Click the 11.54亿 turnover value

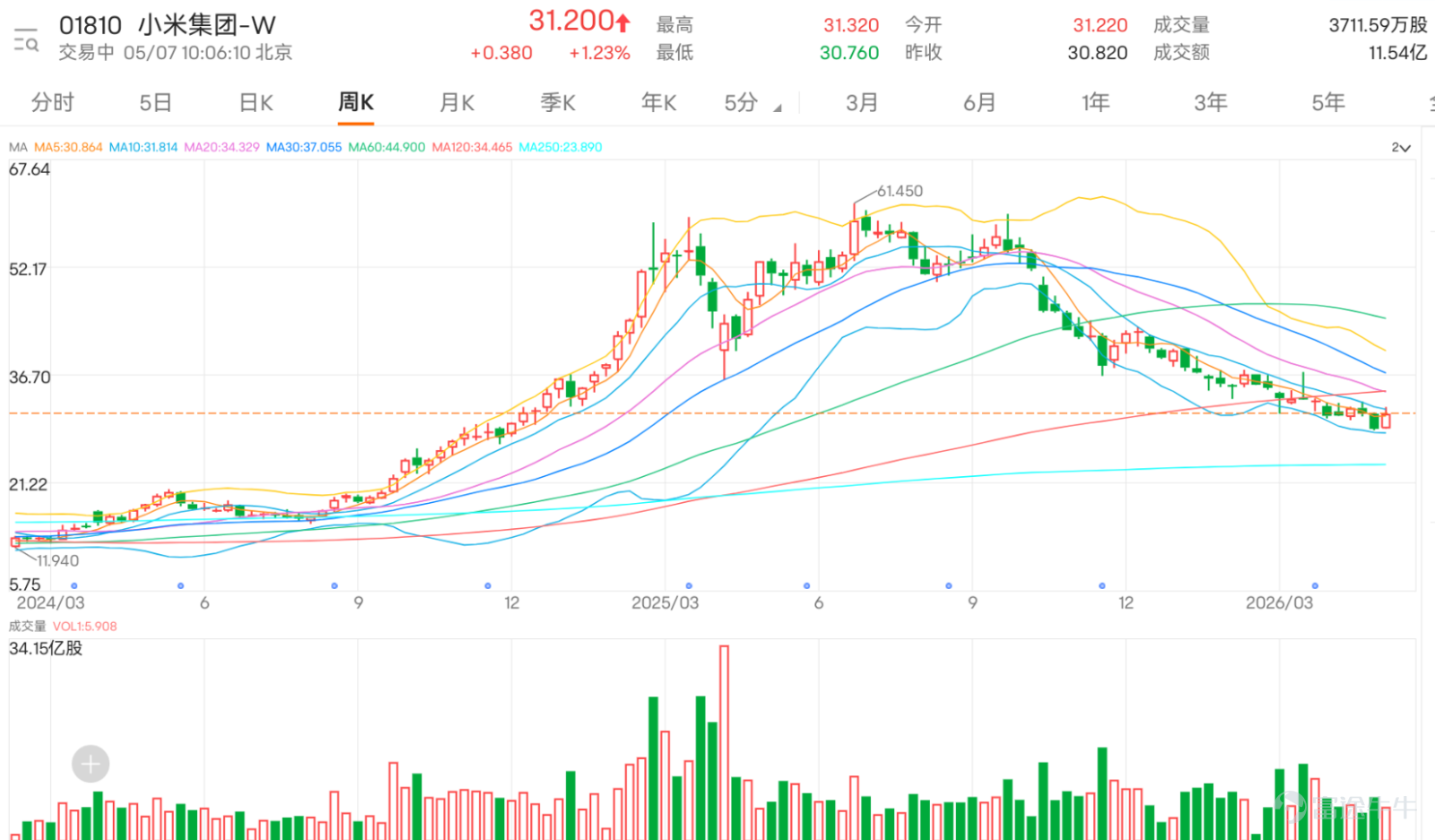point(1397,53)
